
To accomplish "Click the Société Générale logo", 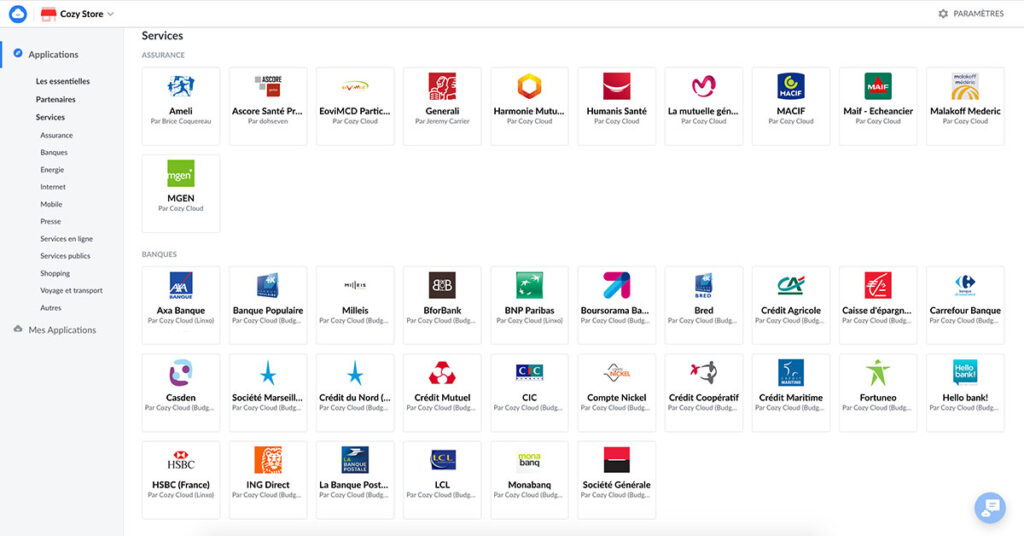I will tap(616, 460).
